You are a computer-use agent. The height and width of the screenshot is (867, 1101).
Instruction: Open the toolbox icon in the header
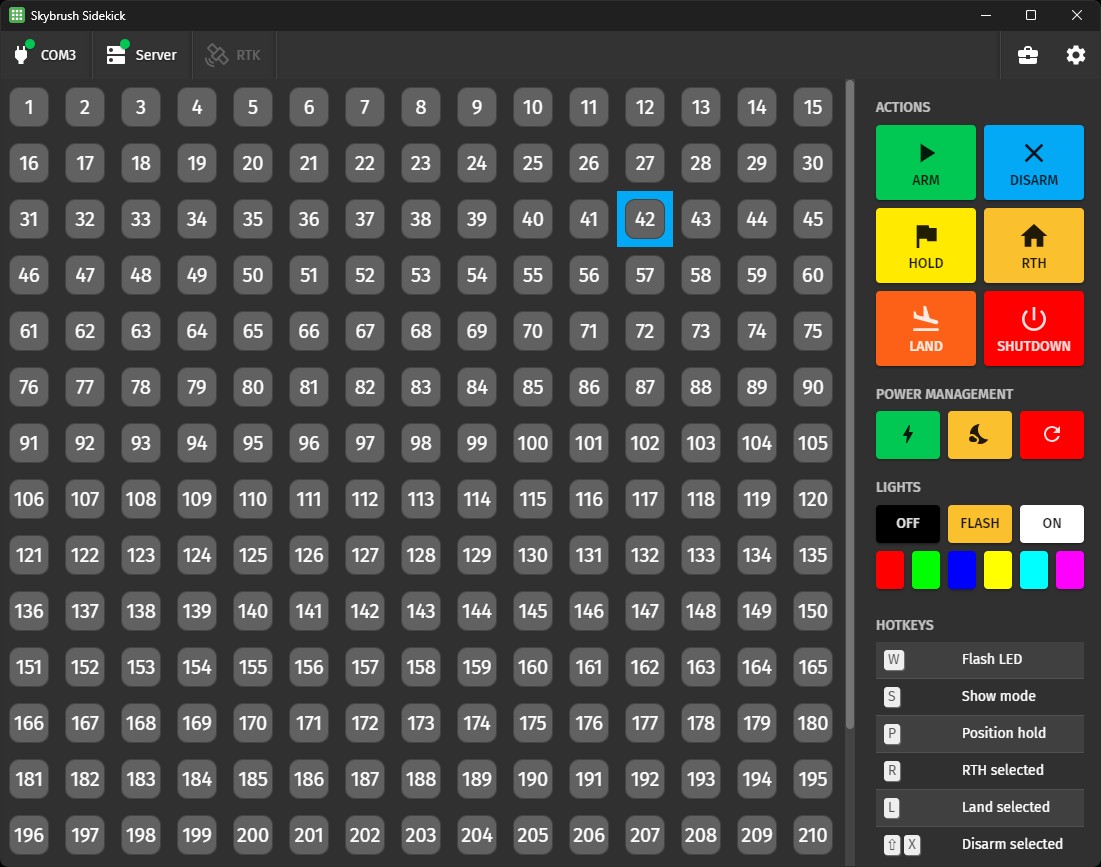[x=1027, y=55]
